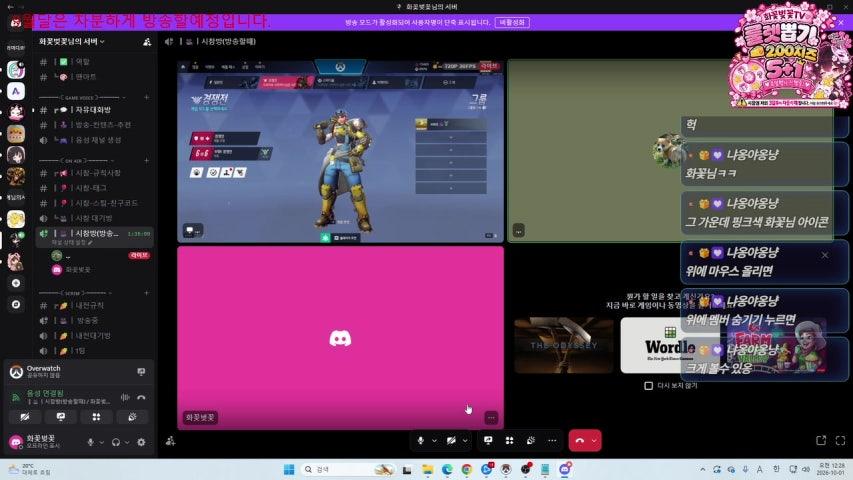
Task: Expand microphone device options arrow in call bar
Action: tap(434, 441)
